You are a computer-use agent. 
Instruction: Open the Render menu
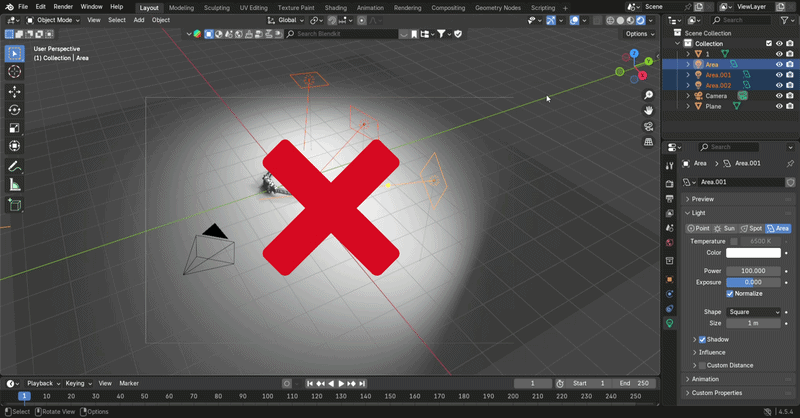coord(63,7)
